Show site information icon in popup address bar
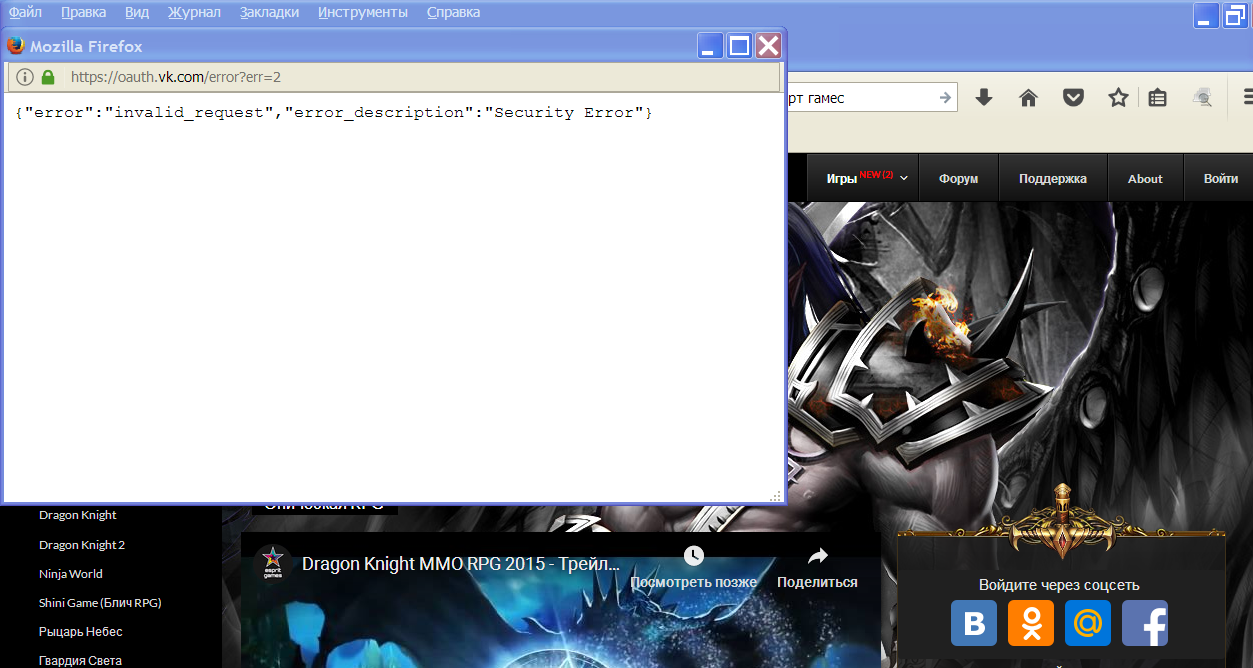Screen dimensions: 1253x668 point(25,77)
